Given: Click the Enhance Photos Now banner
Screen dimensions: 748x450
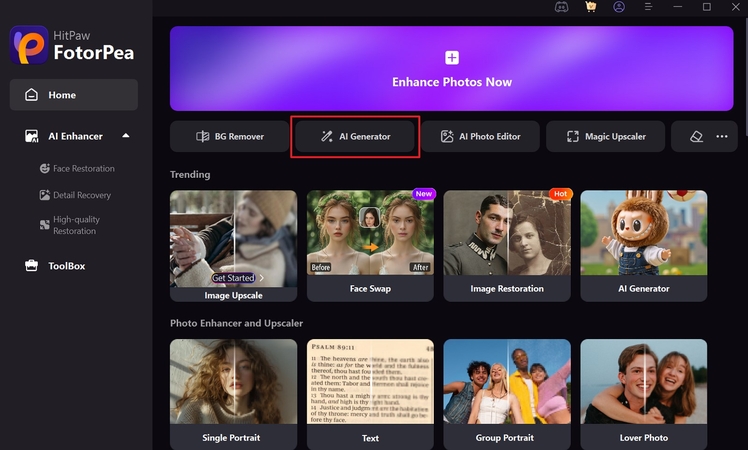Looking at the screenshot, I should (x=451, y=68).
